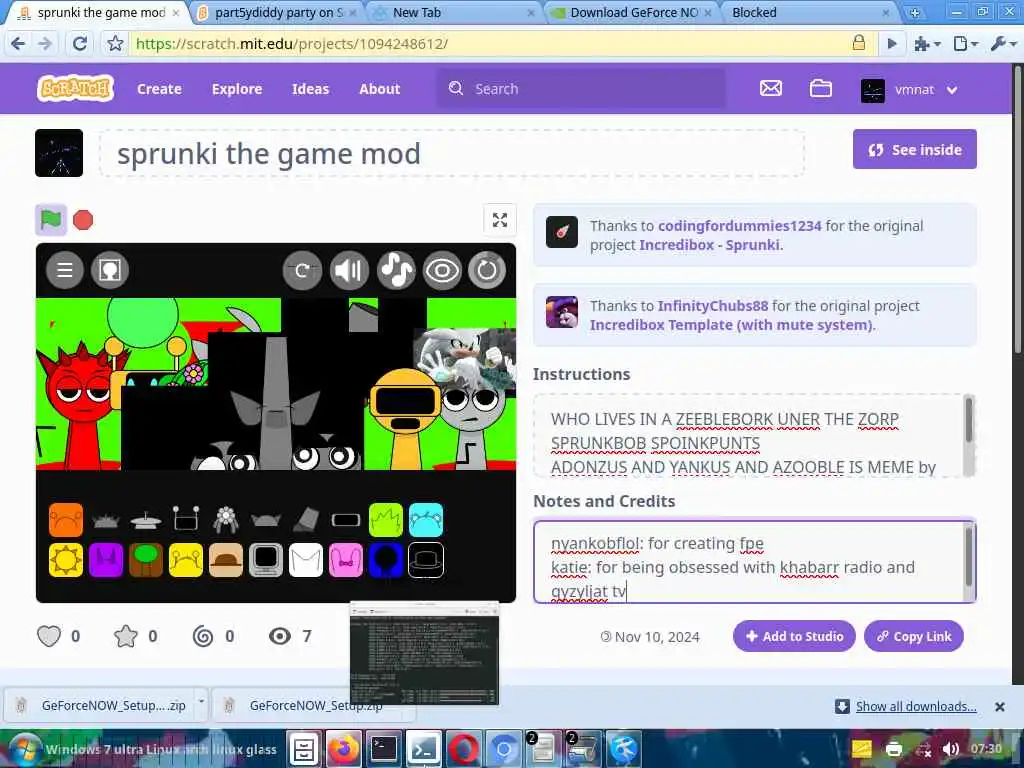
Task: Open InfinityChubs88 profile link
Action: point(712,306)
